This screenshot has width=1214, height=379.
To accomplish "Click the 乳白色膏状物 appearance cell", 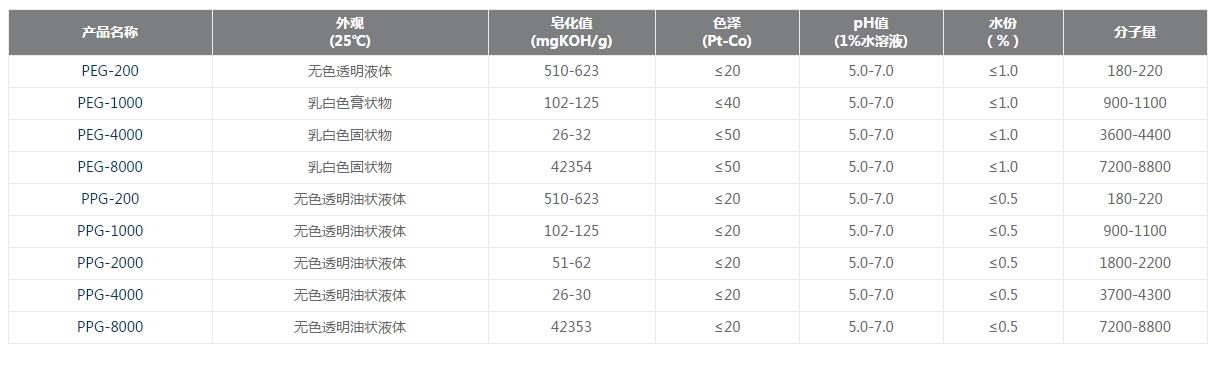I will click(350, 103).
